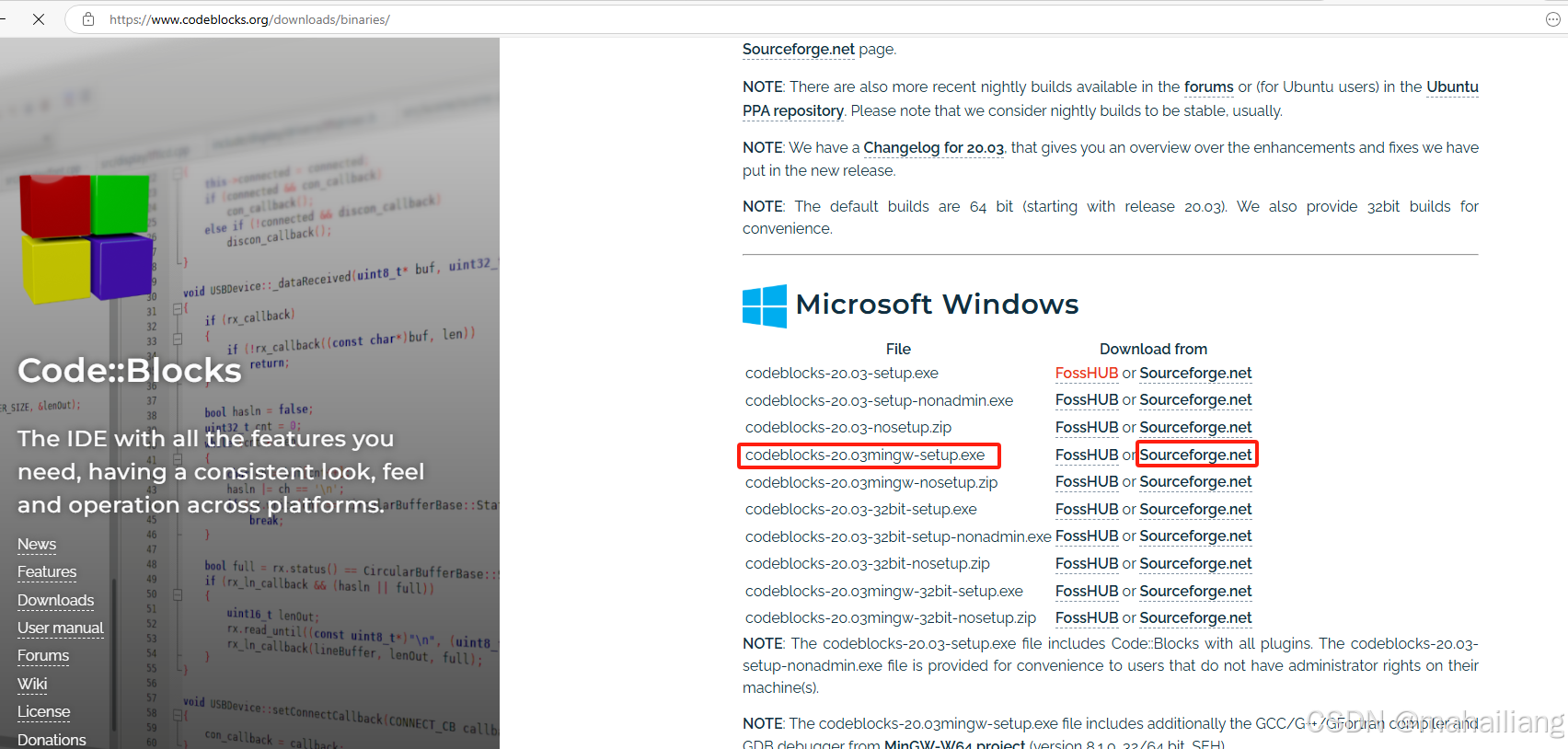Click FossHUB for codeblocks-20.03mingw-nosetup.zip
Viewport: 1568px width, 749px height.
tap(1087, 482)
